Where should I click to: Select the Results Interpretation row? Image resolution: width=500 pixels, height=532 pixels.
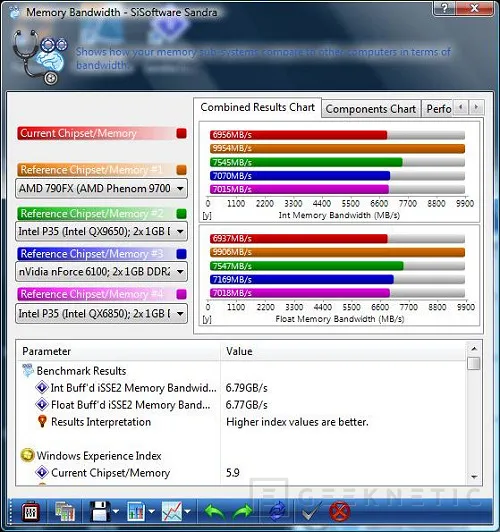coord(242,422)
